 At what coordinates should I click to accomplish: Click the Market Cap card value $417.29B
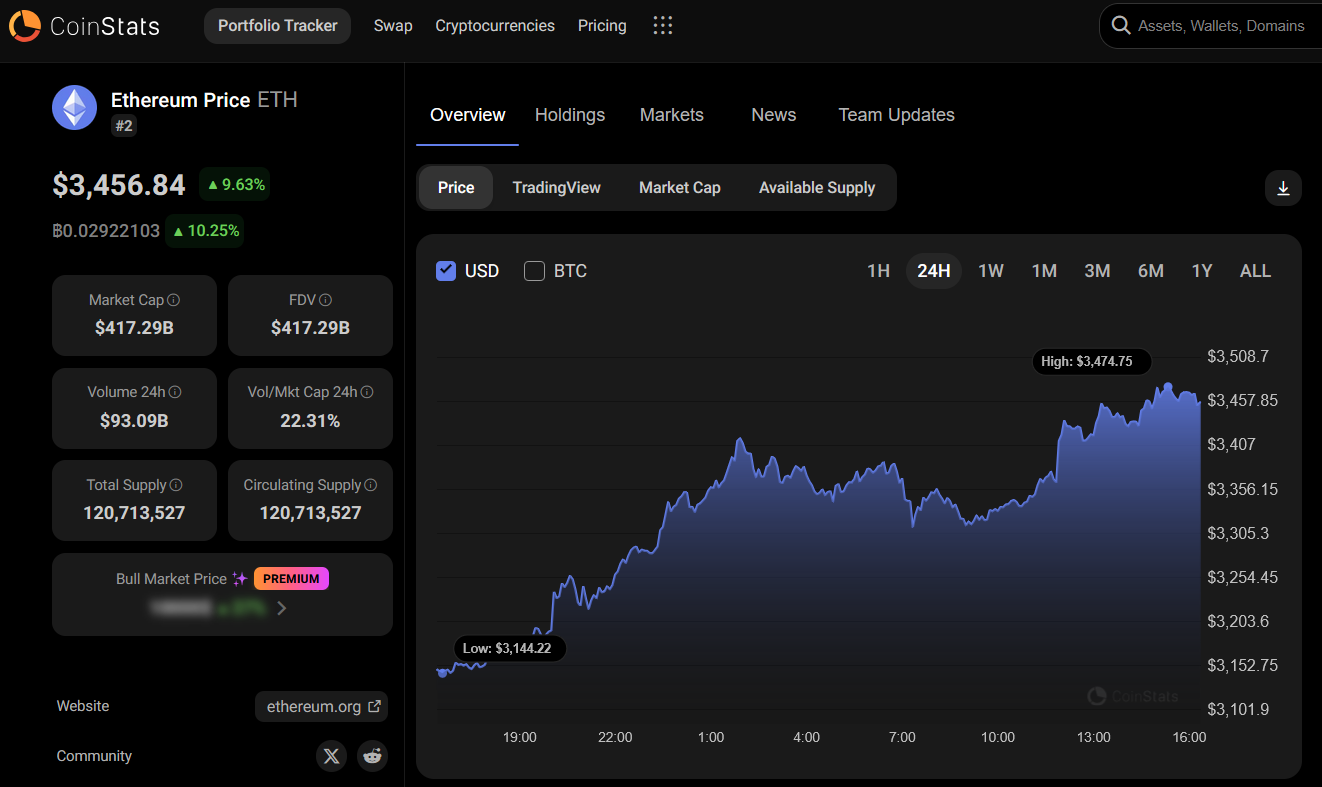134,328
